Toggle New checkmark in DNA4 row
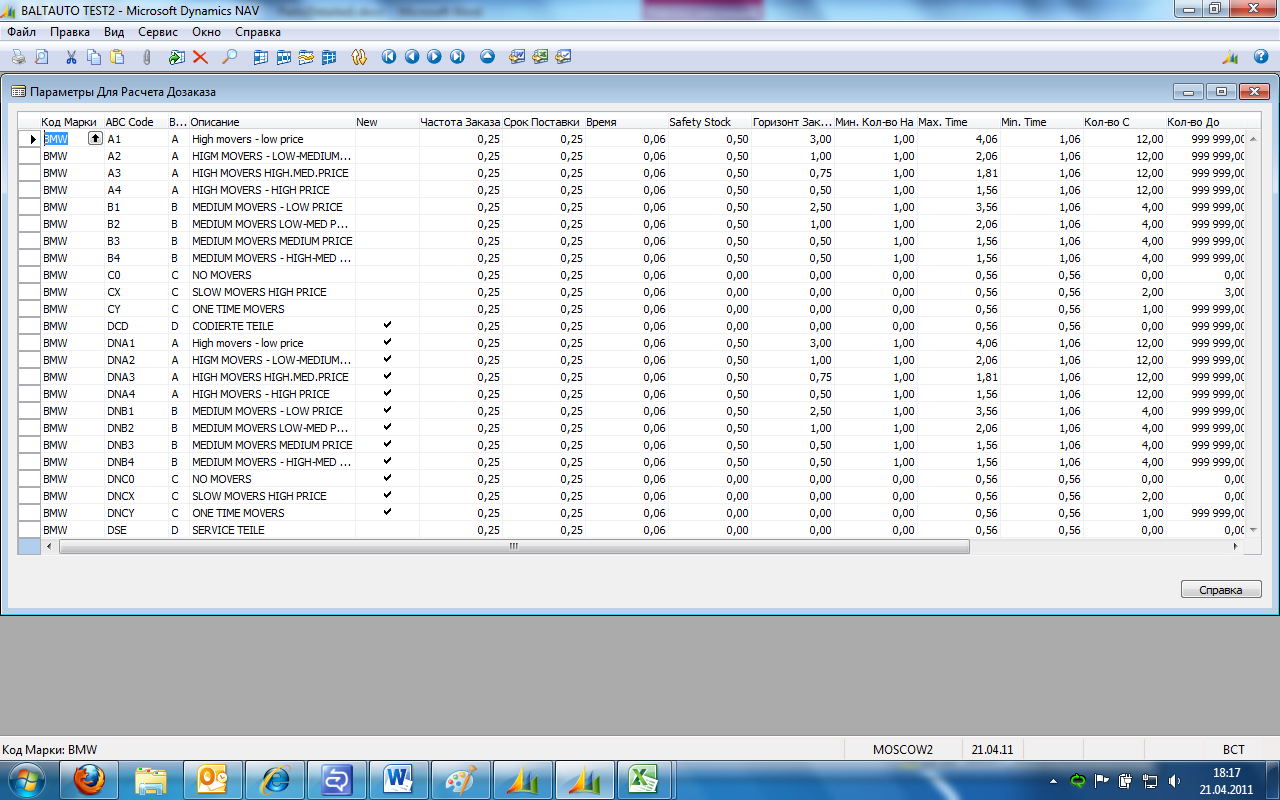 (x=387, y=394)
